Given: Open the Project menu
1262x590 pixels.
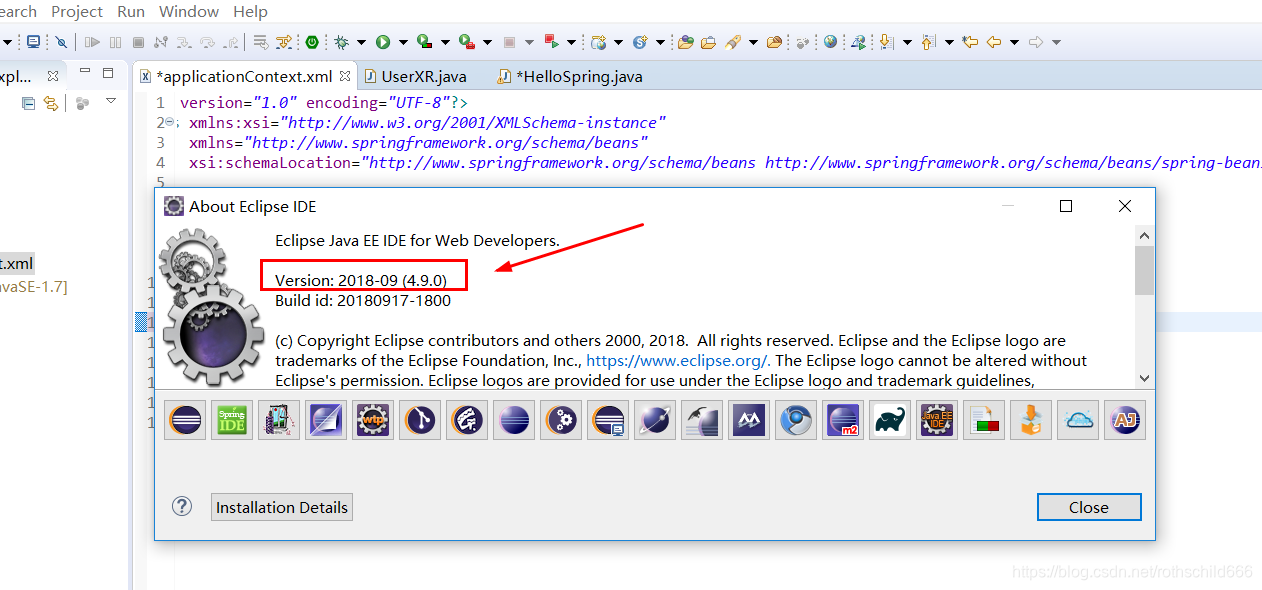Looking at the screenshot, I should pos(77,12).
